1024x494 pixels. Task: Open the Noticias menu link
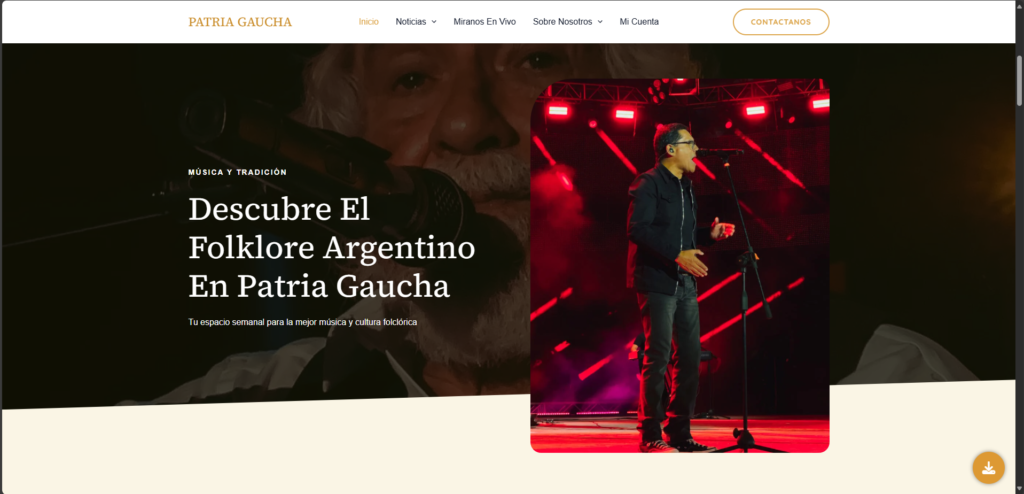coord(411,22)
